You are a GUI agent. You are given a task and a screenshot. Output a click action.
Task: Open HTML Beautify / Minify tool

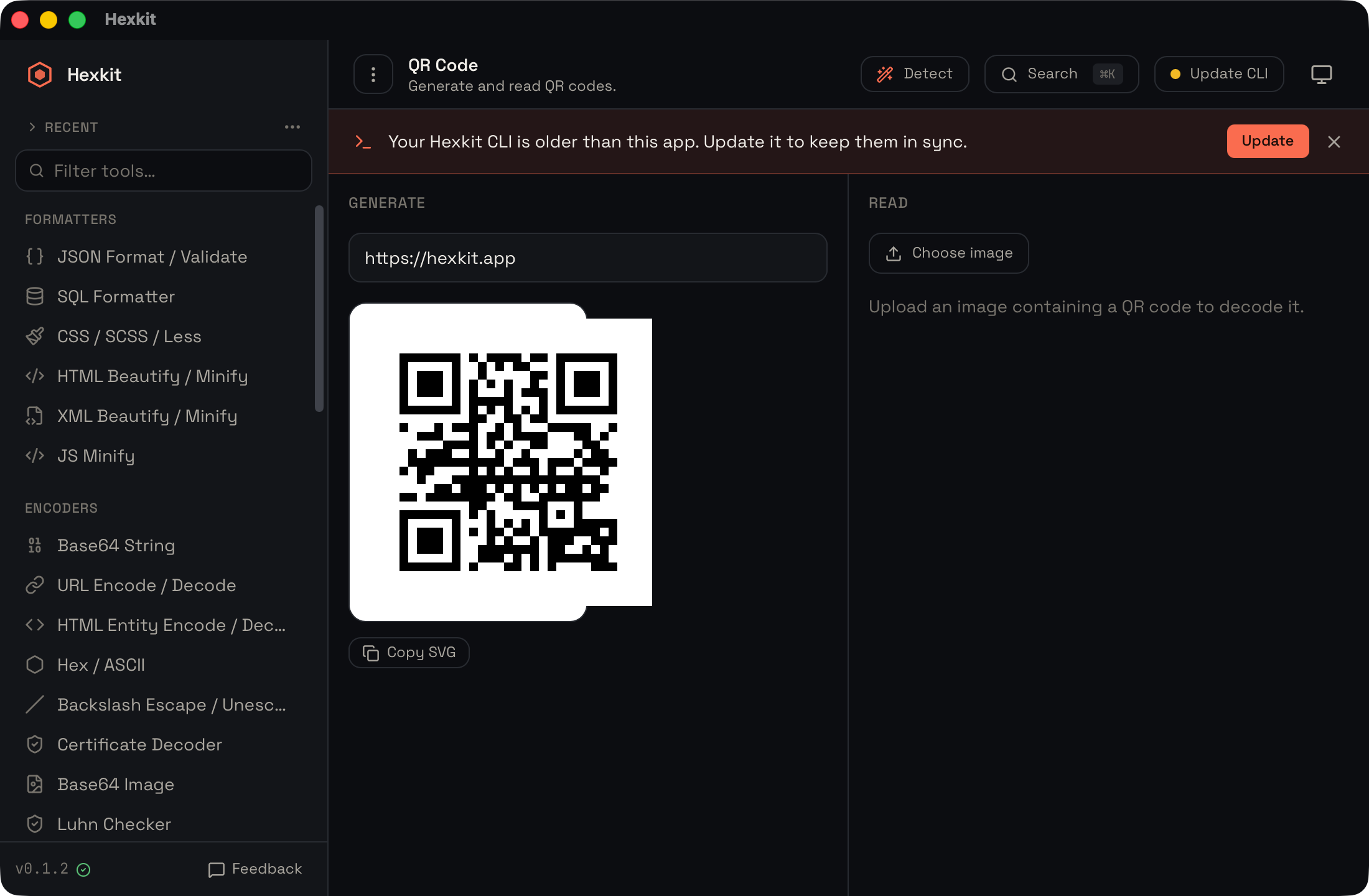[163, 376]
